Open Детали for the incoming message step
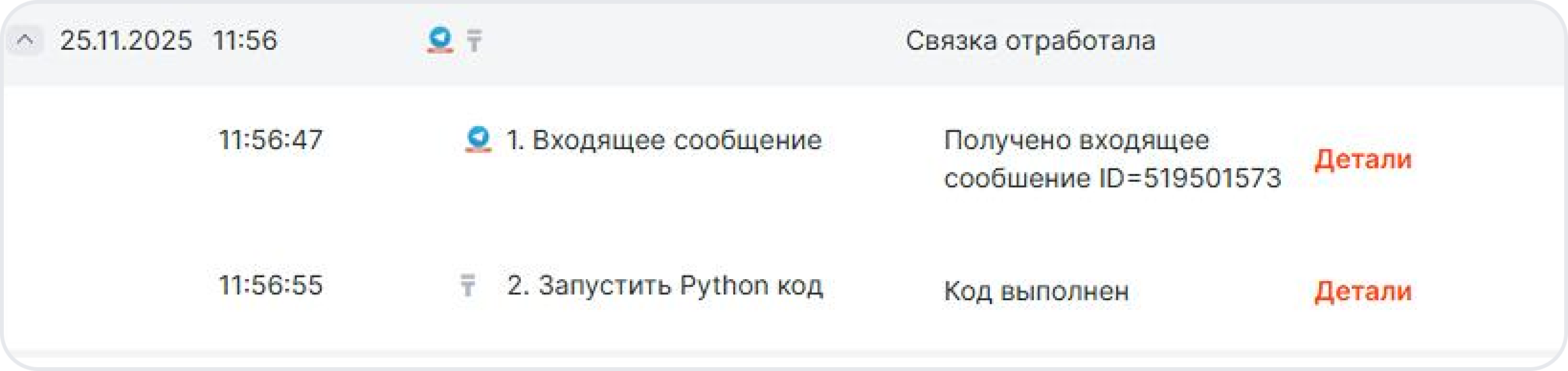This screenshot has height=371, width=1568. click(x=1363, y=159)
